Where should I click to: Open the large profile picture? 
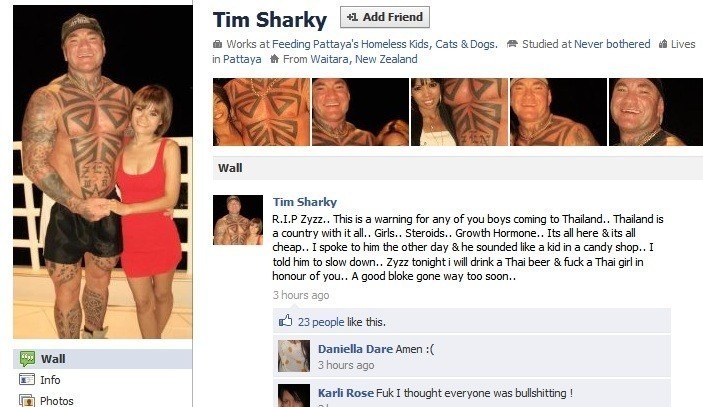[x=103, y=172]
